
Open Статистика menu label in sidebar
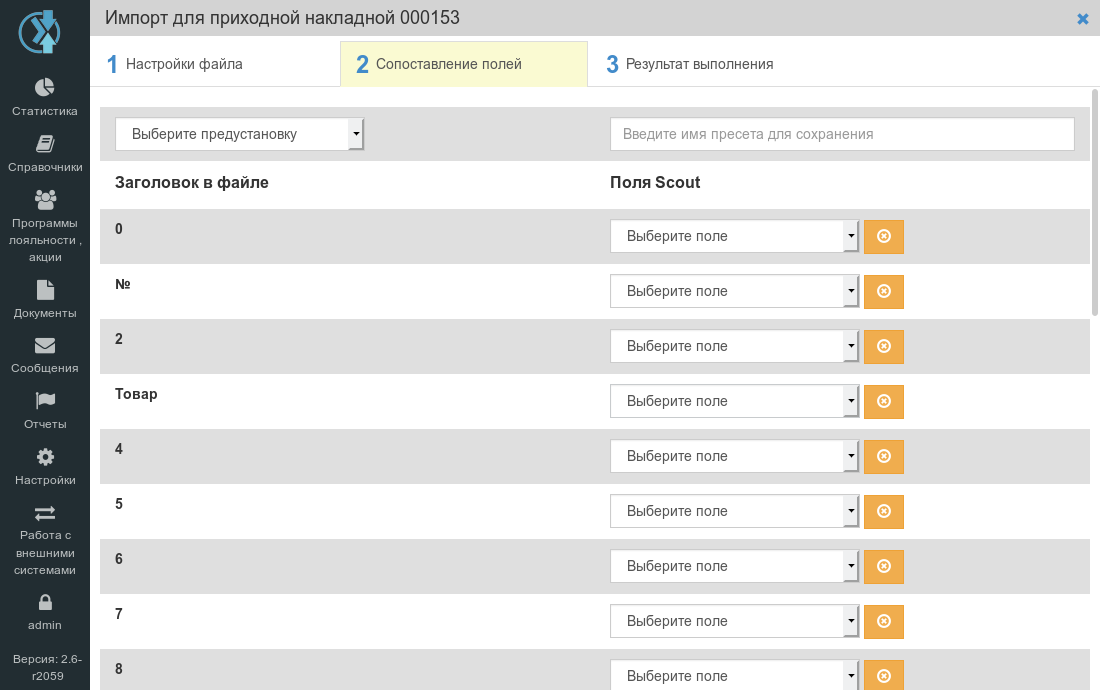tap(45, 111)
